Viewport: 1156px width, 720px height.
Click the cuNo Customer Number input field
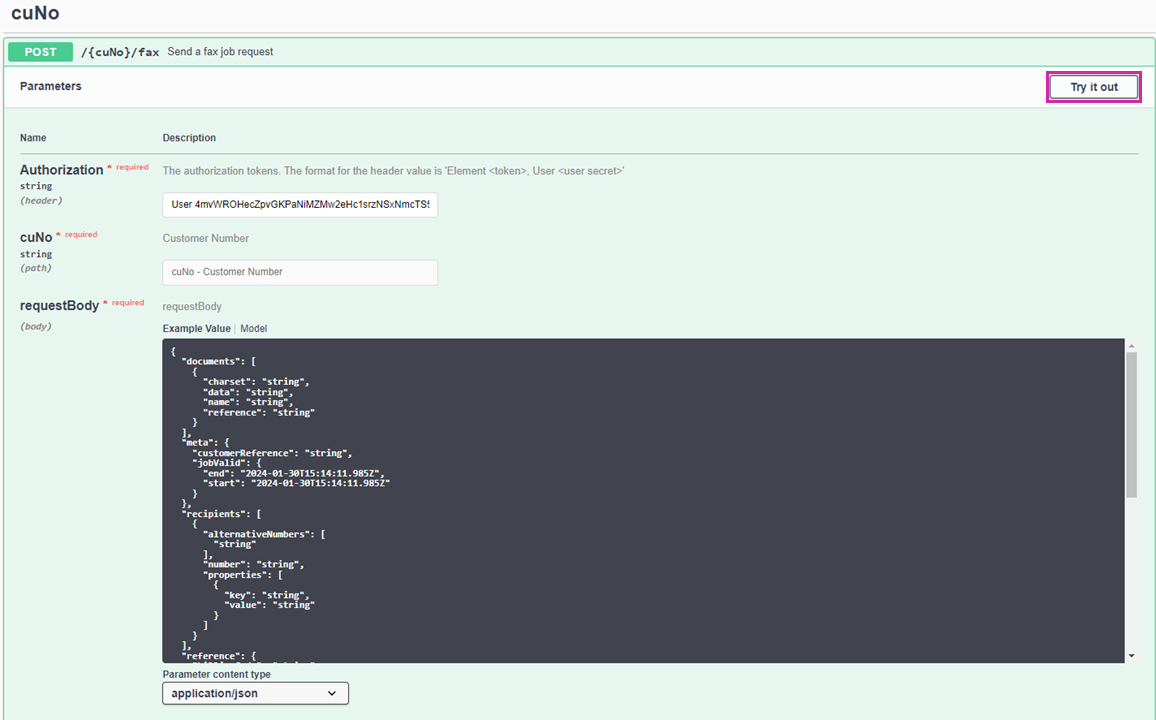coord(300,272)
